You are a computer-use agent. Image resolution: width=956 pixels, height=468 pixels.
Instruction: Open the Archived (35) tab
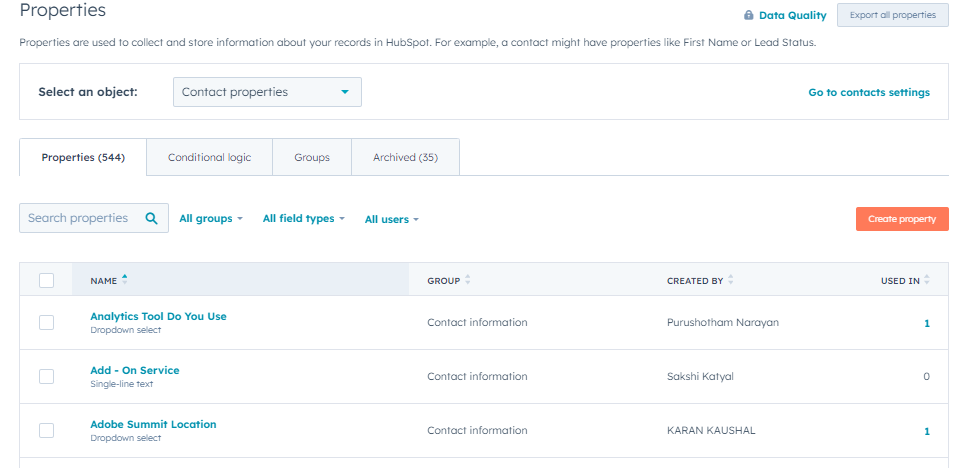(405, 157)
